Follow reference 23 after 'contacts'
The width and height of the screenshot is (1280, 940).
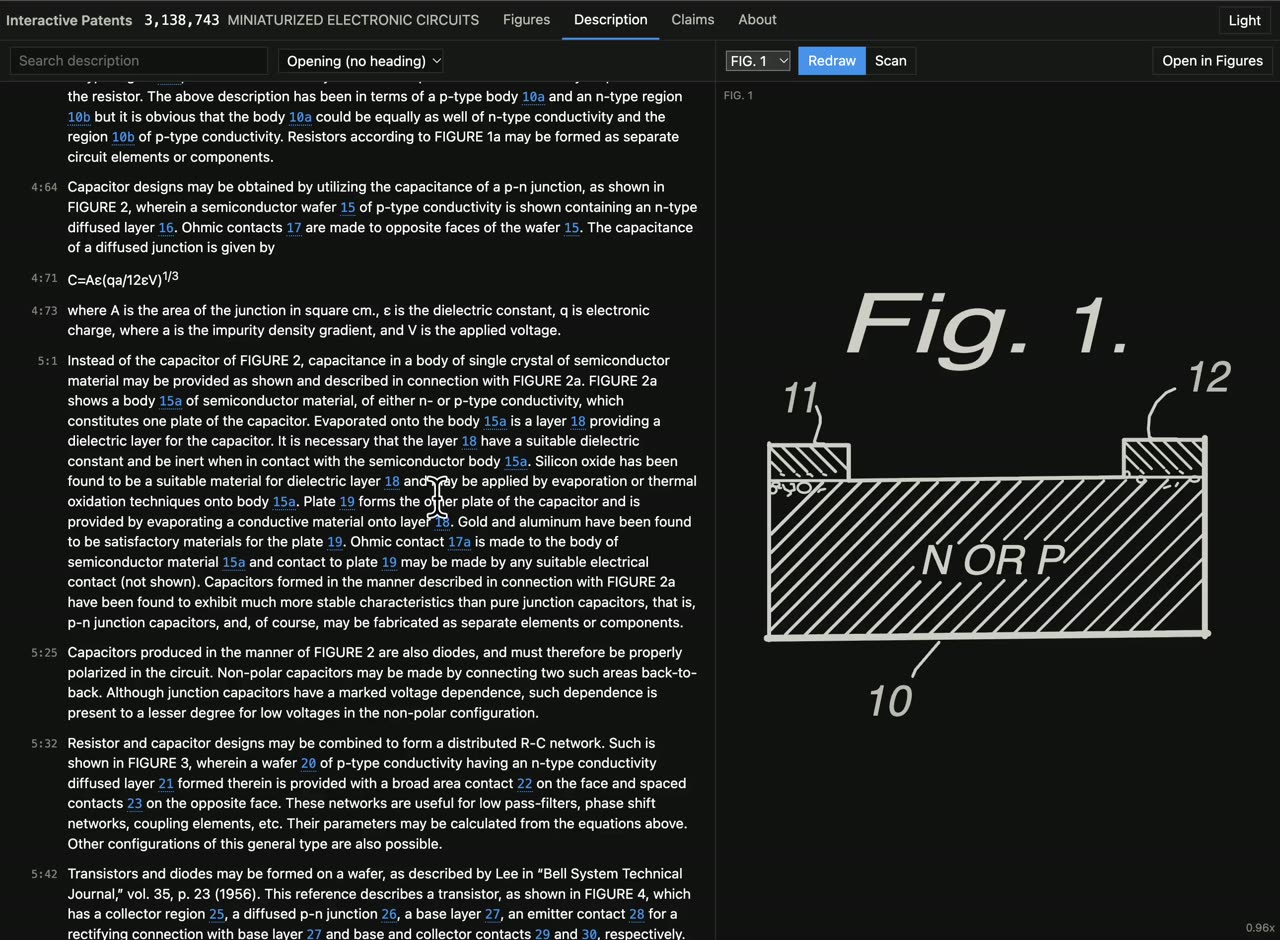coord(135,804)
